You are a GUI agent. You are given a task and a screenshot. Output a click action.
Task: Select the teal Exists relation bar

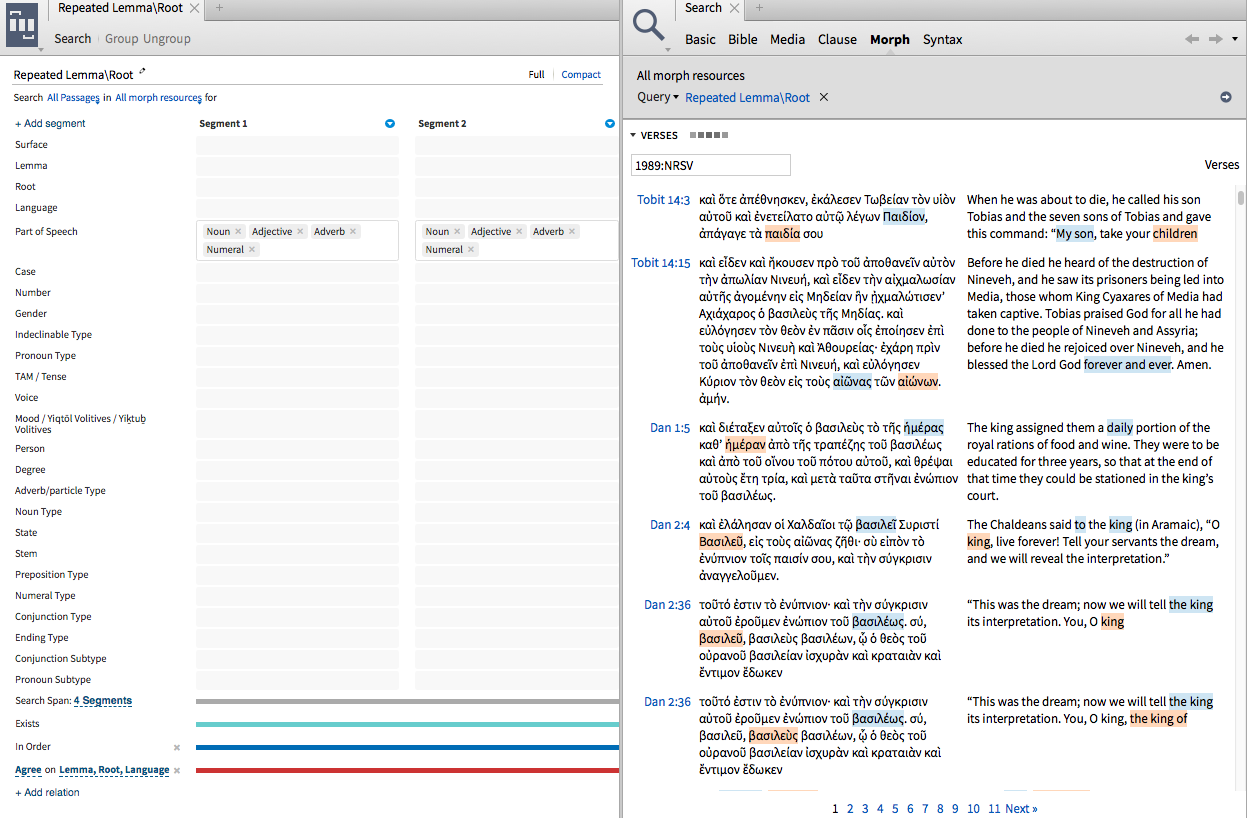tap(407, 724)
